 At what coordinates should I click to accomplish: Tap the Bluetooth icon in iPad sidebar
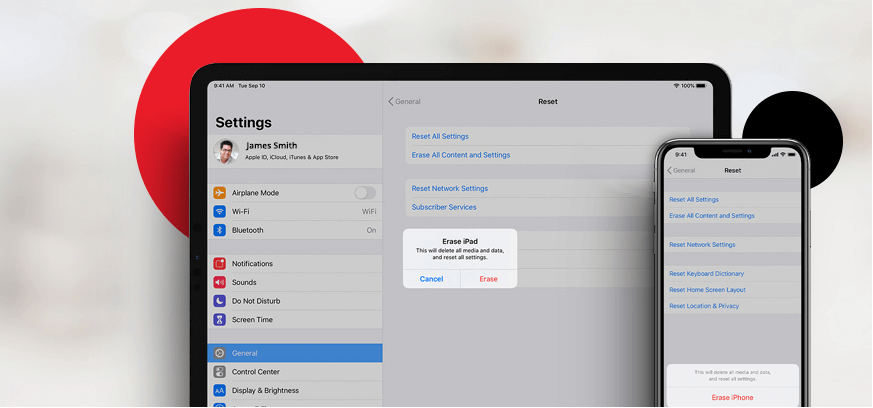coord(219,230)
